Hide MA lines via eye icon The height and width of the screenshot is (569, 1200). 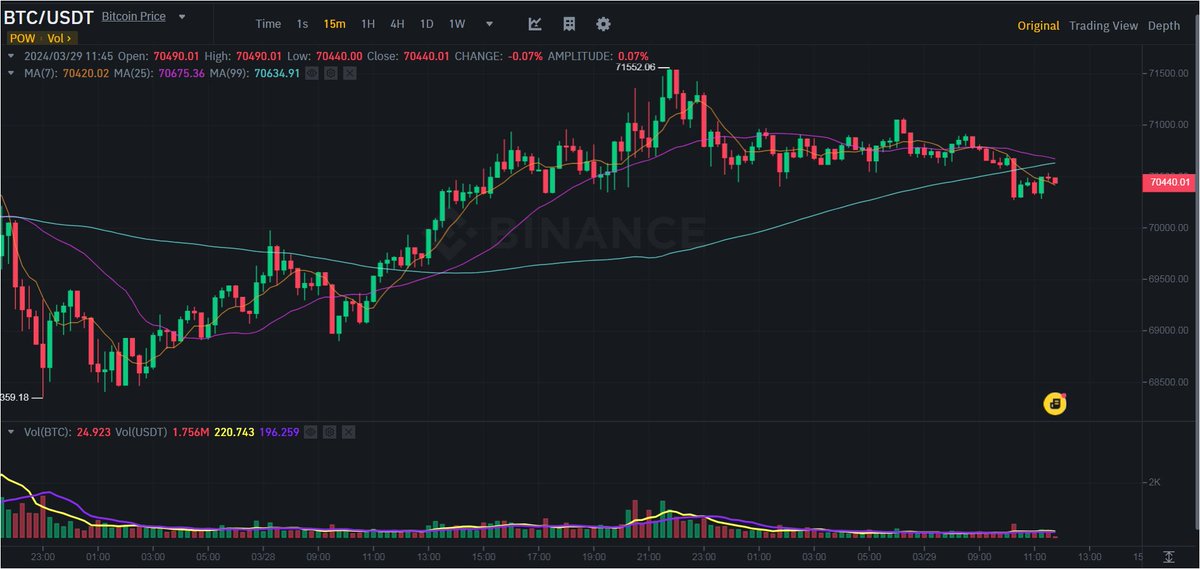311,73
